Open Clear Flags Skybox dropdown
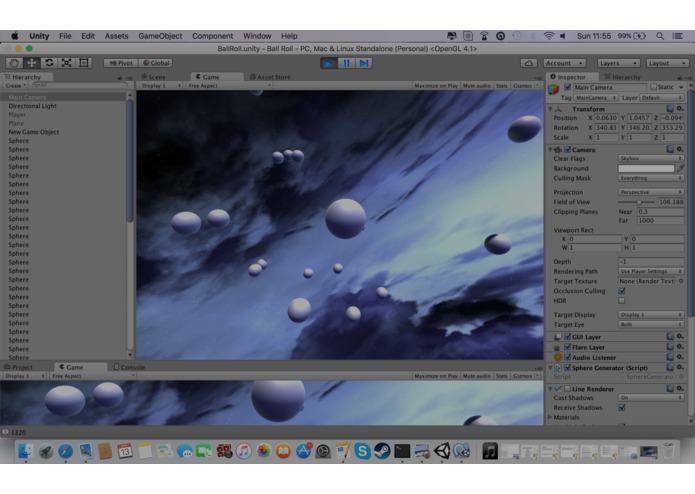The image size is (695, 494). pos(651,159)
